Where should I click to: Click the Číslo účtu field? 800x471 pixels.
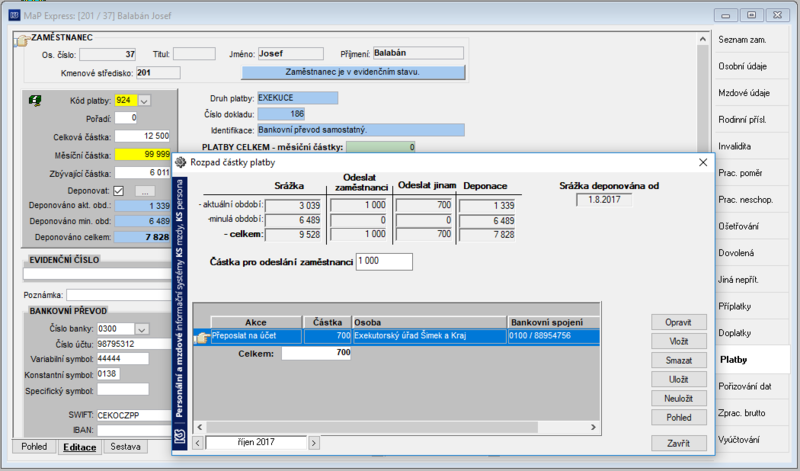[x=134, y=344]
